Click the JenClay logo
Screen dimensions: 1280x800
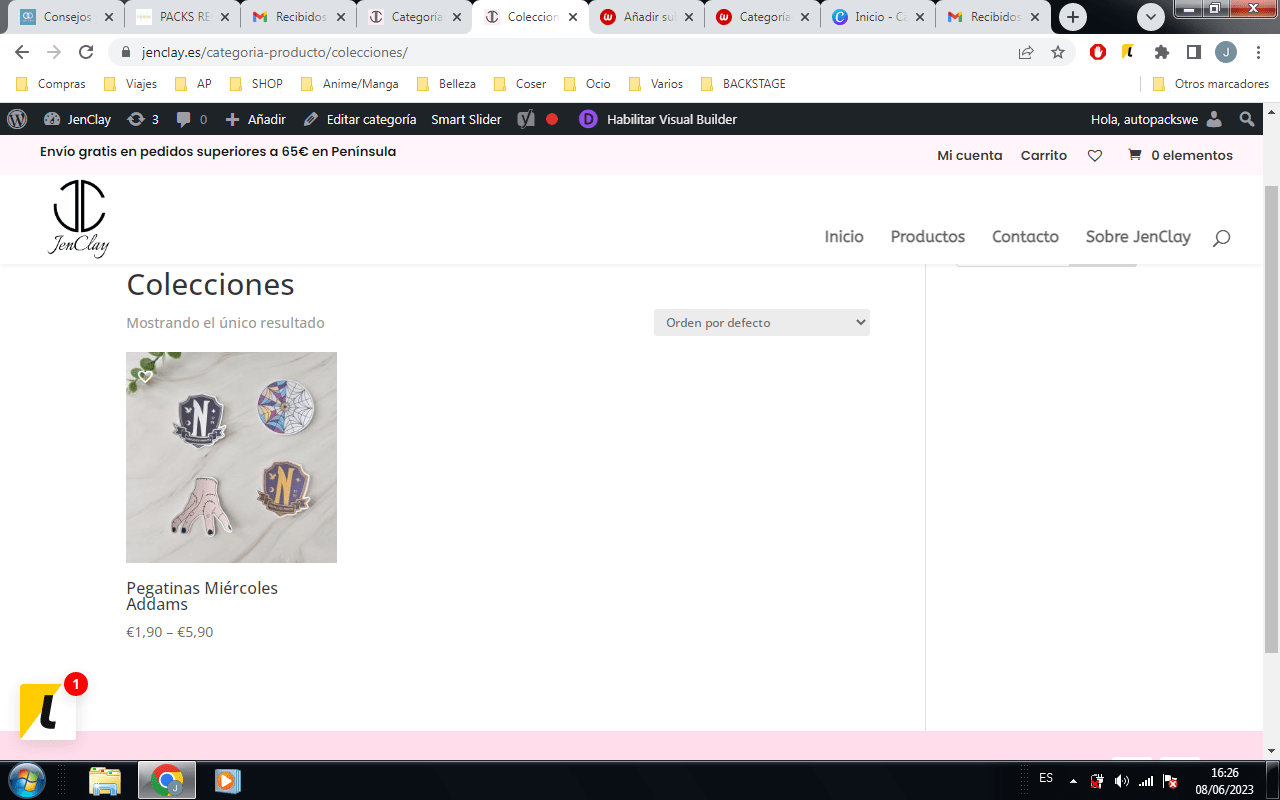(79, 219)
